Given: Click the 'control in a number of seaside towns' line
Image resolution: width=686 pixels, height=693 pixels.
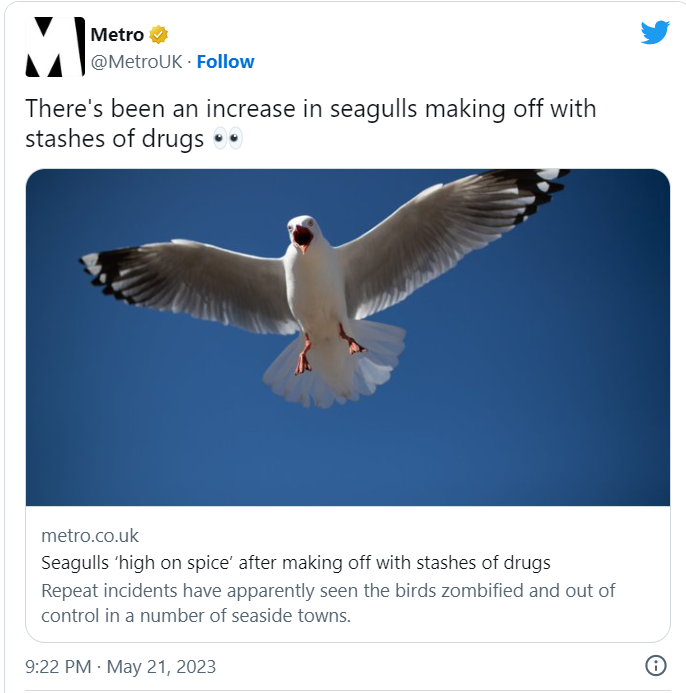Looking at the screenshot, I should pyautogui.click(x=196, y=616).
